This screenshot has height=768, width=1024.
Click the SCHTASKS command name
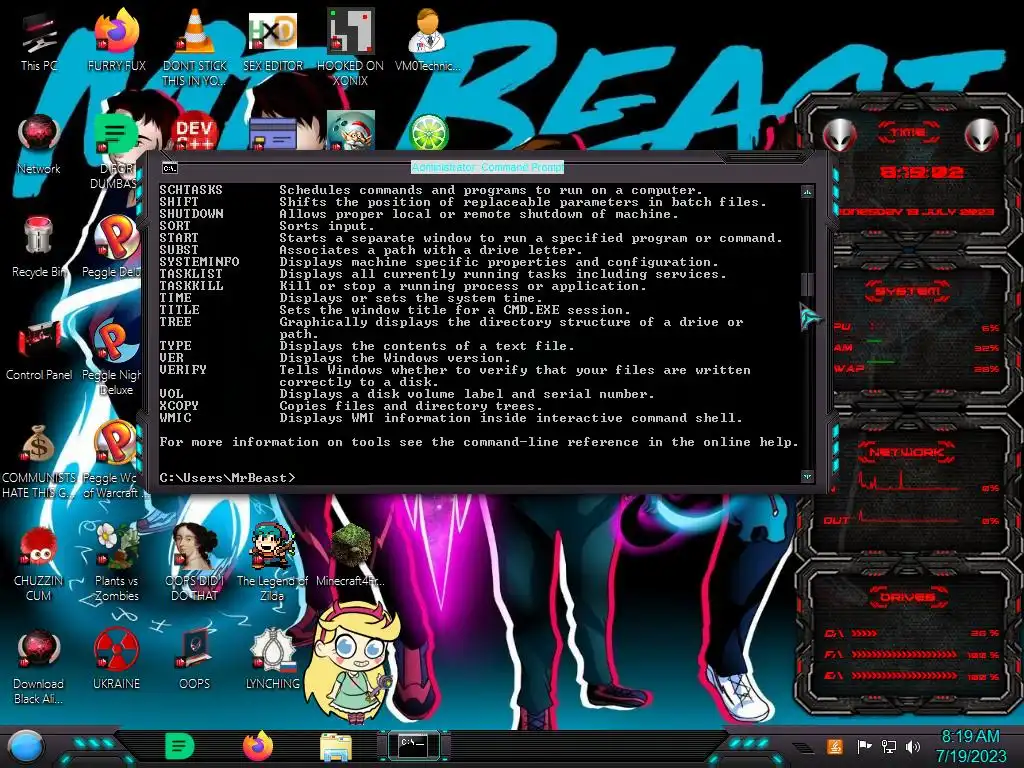point(191,189)
